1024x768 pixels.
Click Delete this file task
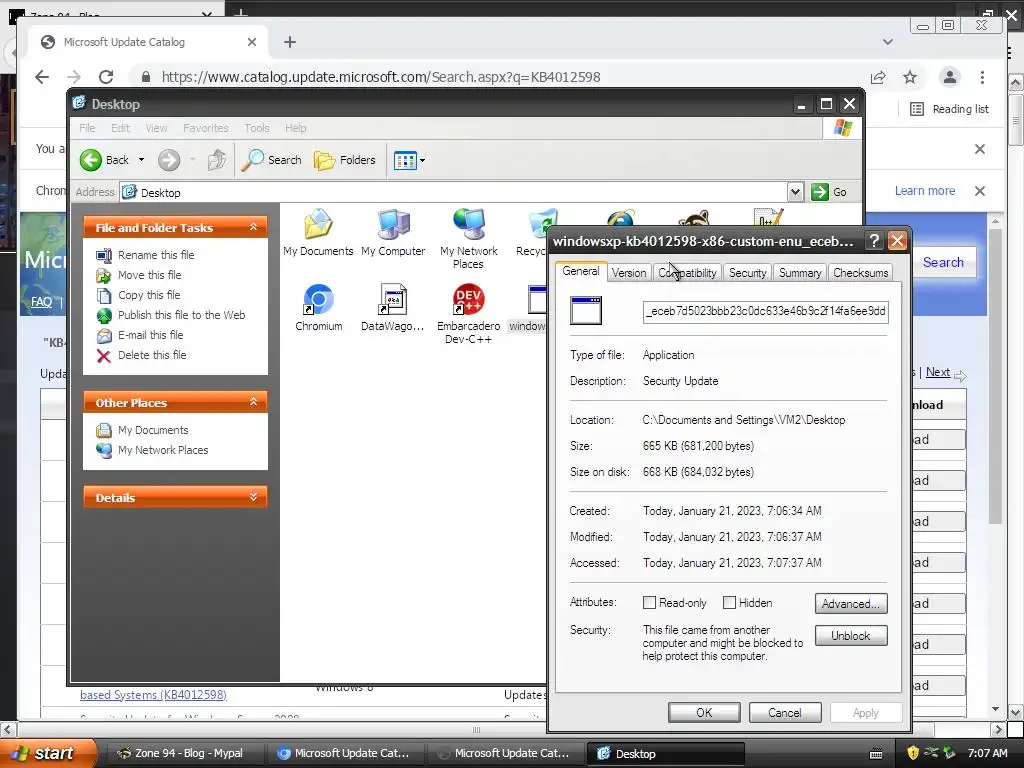(x=152, y=355)
